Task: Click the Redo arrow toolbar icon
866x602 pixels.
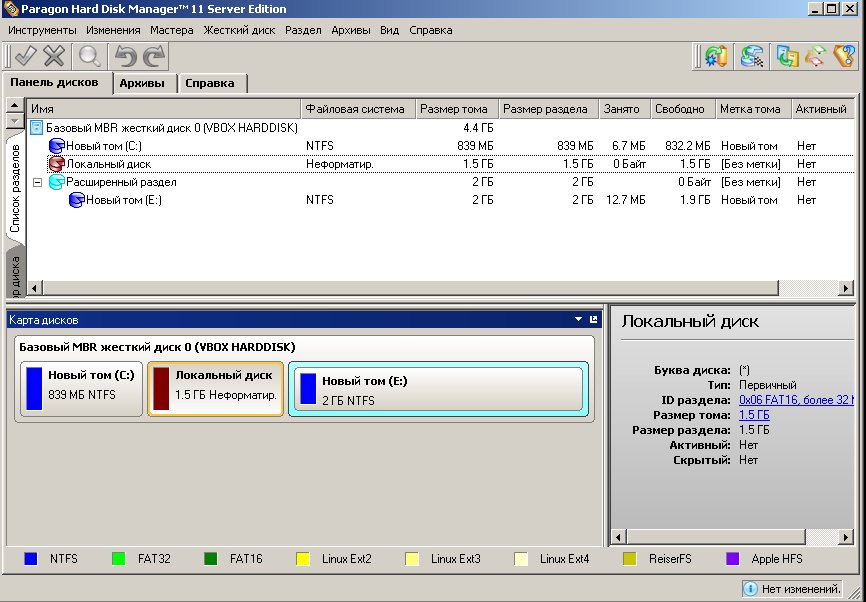Action: pos(153,56)
